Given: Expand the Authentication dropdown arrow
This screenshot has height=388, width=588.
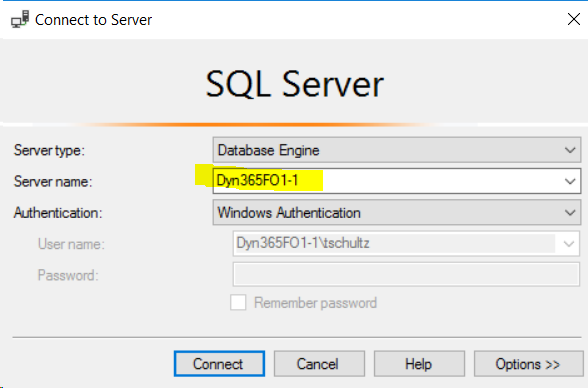Looking at the screenshot, I should (570, 213).
